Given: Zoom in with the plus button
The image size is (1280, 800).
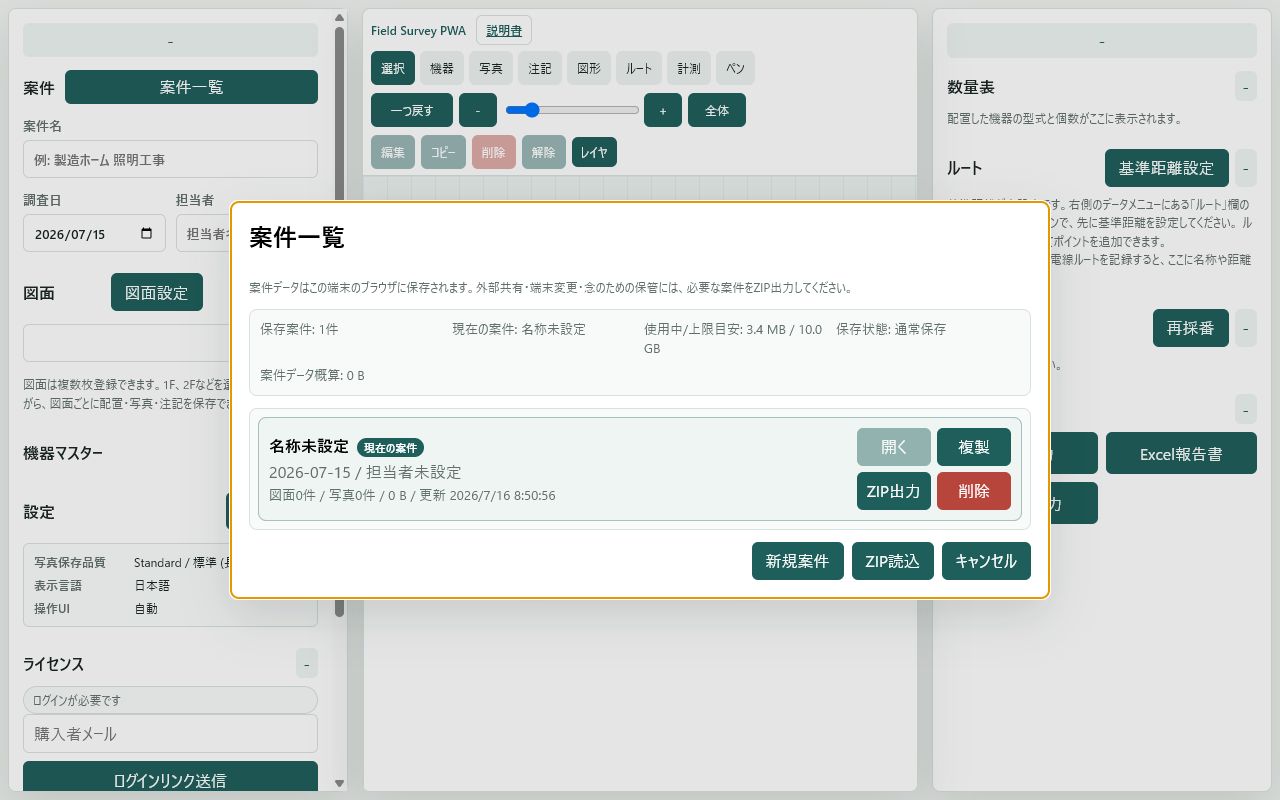Looking at the screenshot, I should click(663, 110).
